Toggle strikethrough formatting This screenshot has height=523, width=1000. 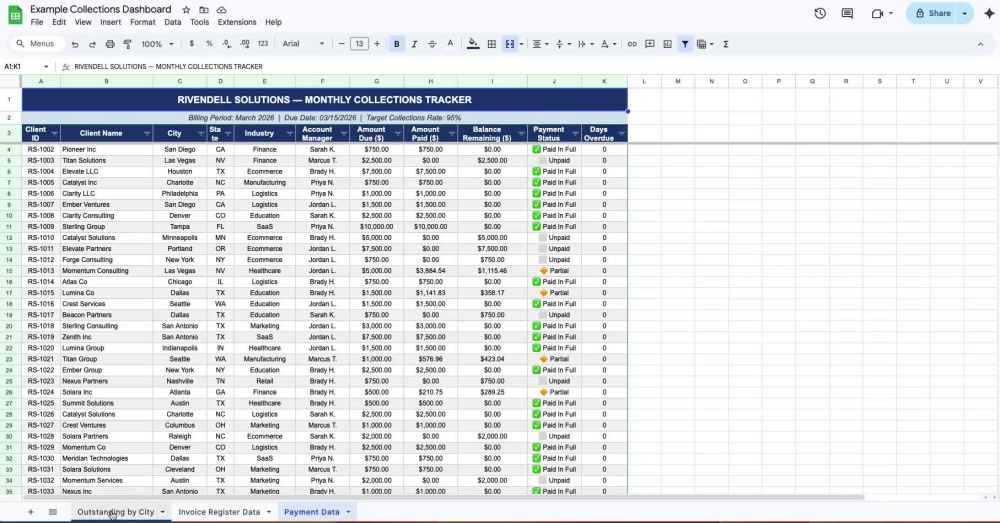click(x=432, y=44)
